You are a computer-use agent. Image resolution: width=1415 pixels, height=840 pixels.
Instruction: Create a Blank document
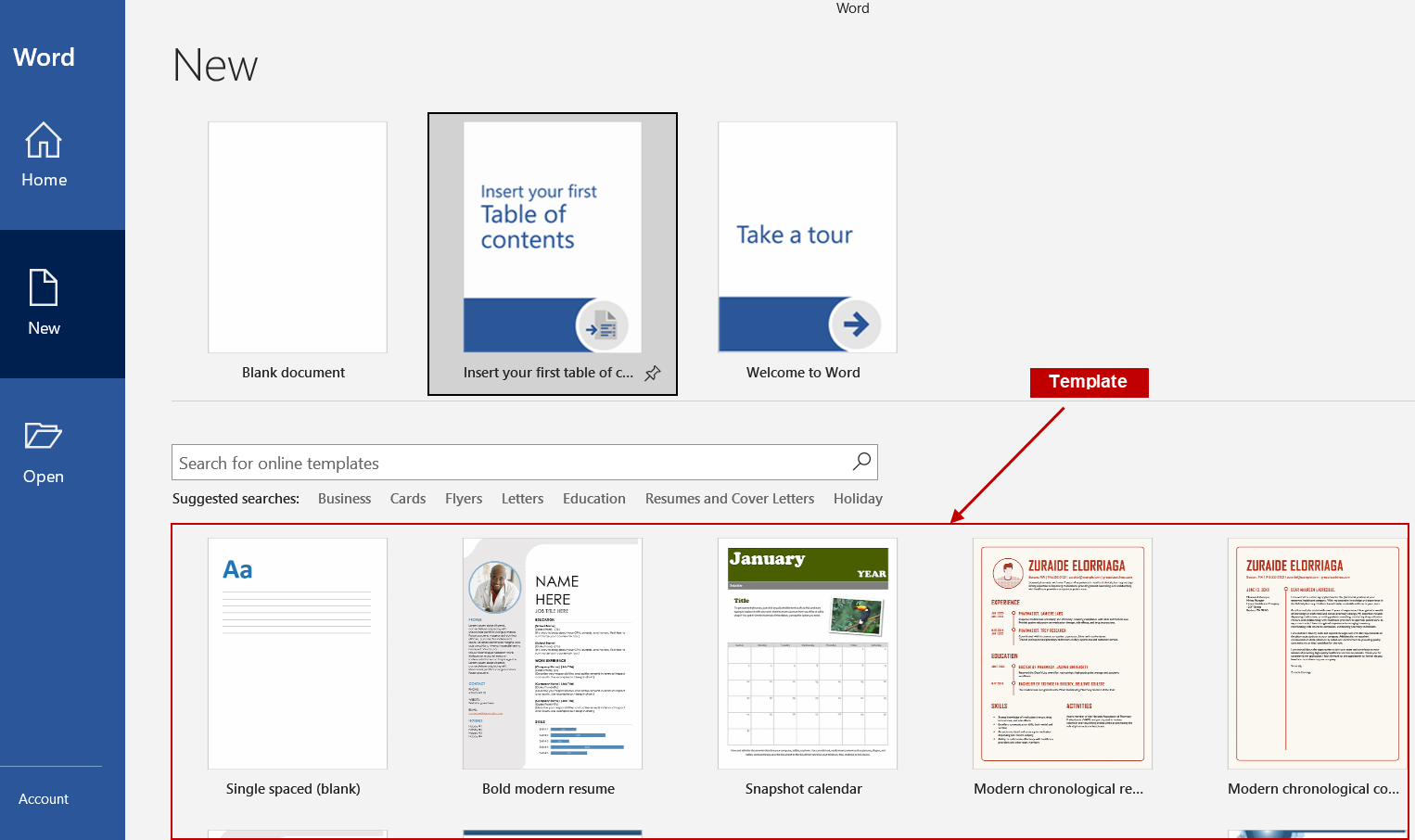(298, 237)
